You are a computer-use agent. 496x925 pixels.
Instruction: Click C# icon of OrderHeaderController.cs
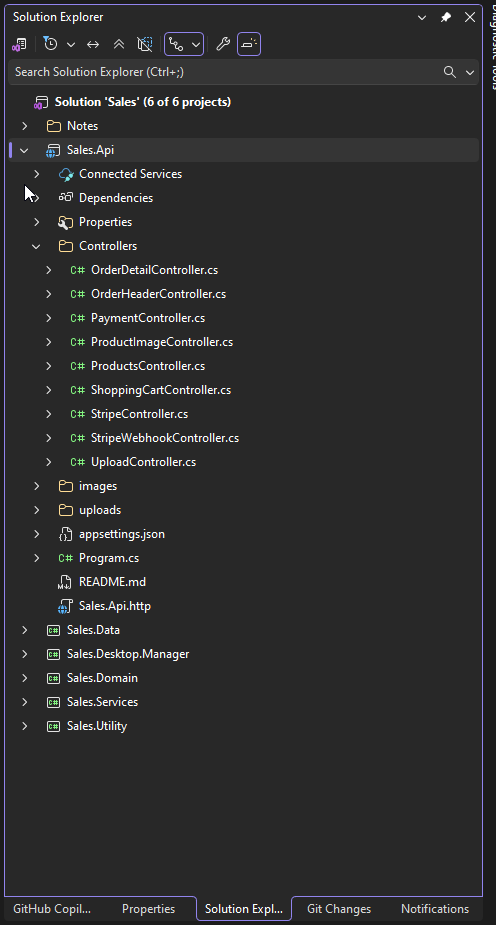(78, 294)
